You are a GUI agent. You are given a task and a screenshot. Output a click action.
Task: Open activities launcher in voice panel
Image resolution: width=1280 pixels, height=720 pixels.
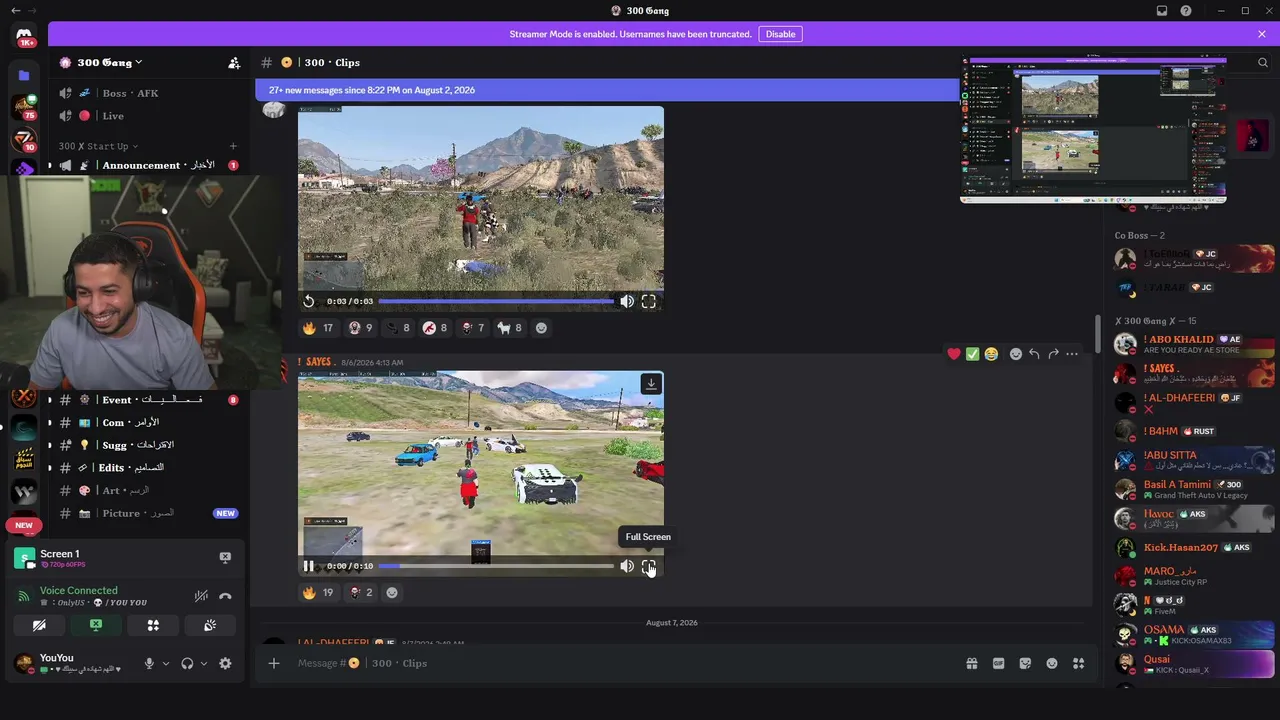[x=153, y=626]
